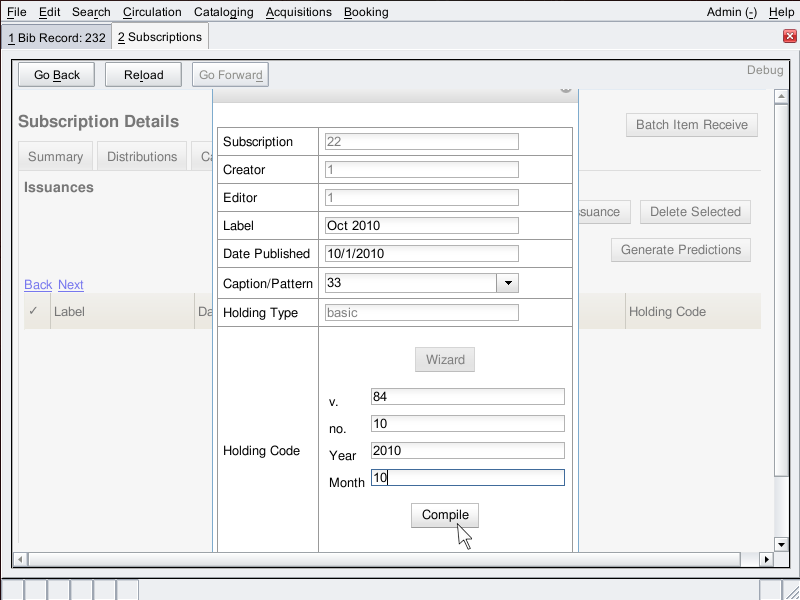The height and width of the screenshot is (600, 800).
Task: Select the Distributions tab
Action: point(142,157)
